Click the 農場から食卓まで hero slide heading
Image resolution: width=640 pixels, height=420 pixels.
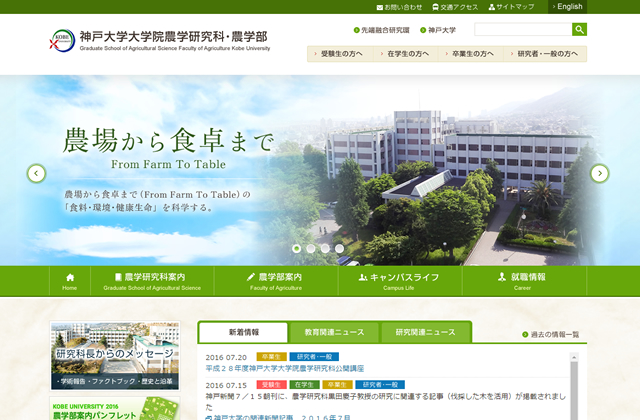(168, 140)
